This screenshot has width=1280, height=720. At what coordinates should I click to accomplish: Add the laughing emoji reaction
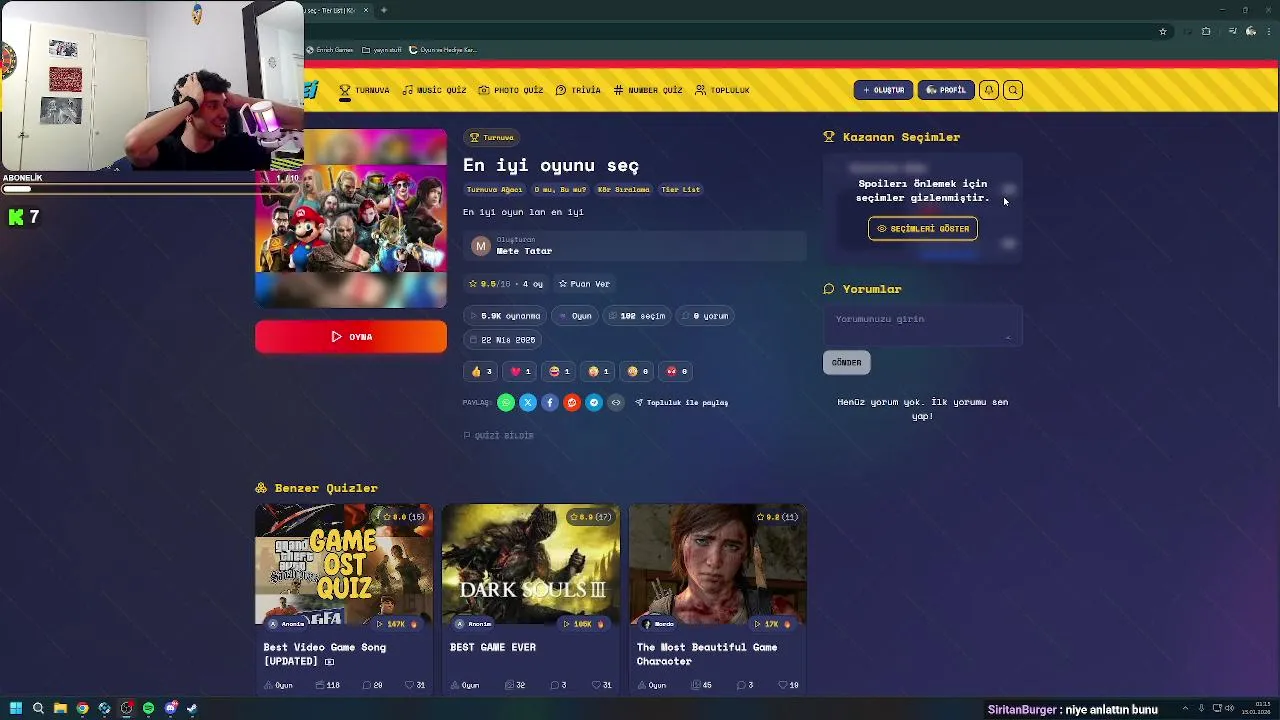[x=560, y=371]
